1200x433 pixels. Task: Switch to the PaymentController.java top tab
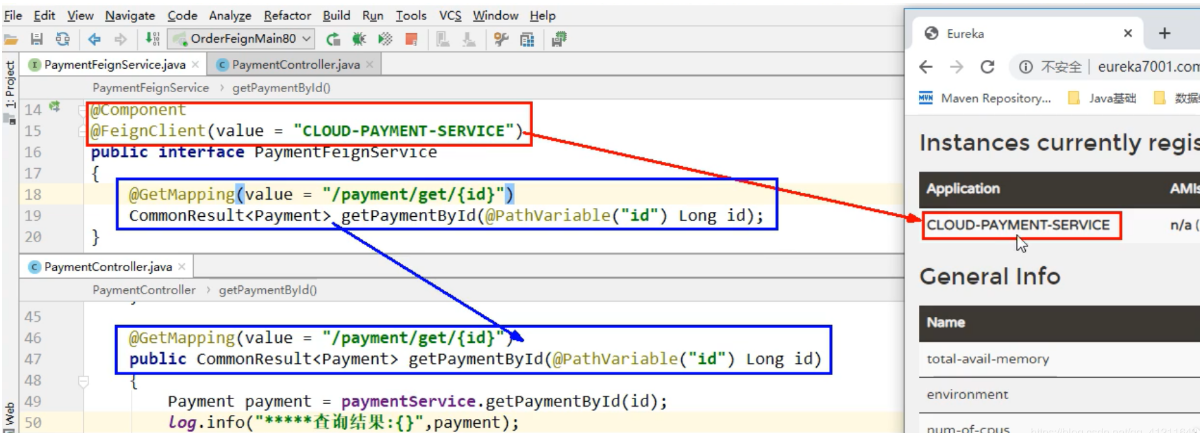coord(295,65)
